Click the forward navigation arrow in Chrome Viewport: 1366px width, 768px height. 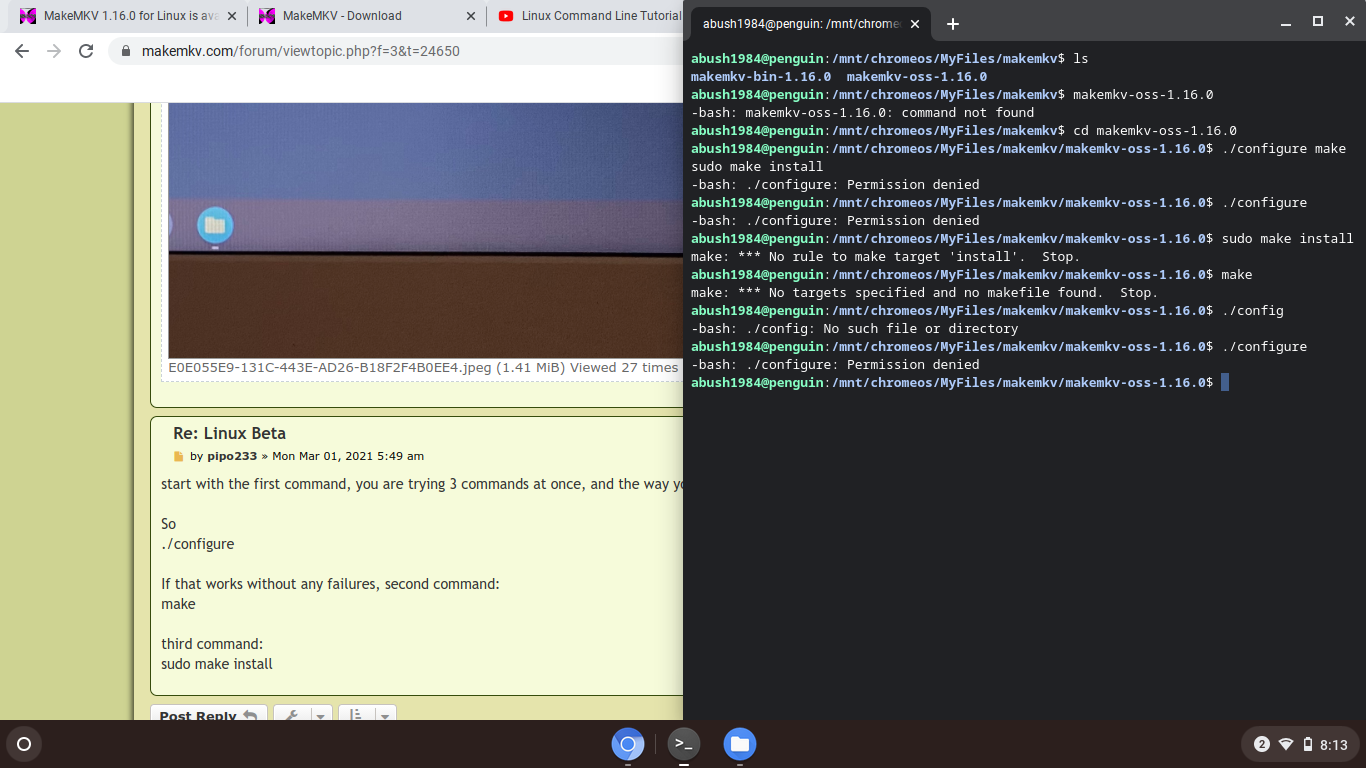click(x=54, y=51)
